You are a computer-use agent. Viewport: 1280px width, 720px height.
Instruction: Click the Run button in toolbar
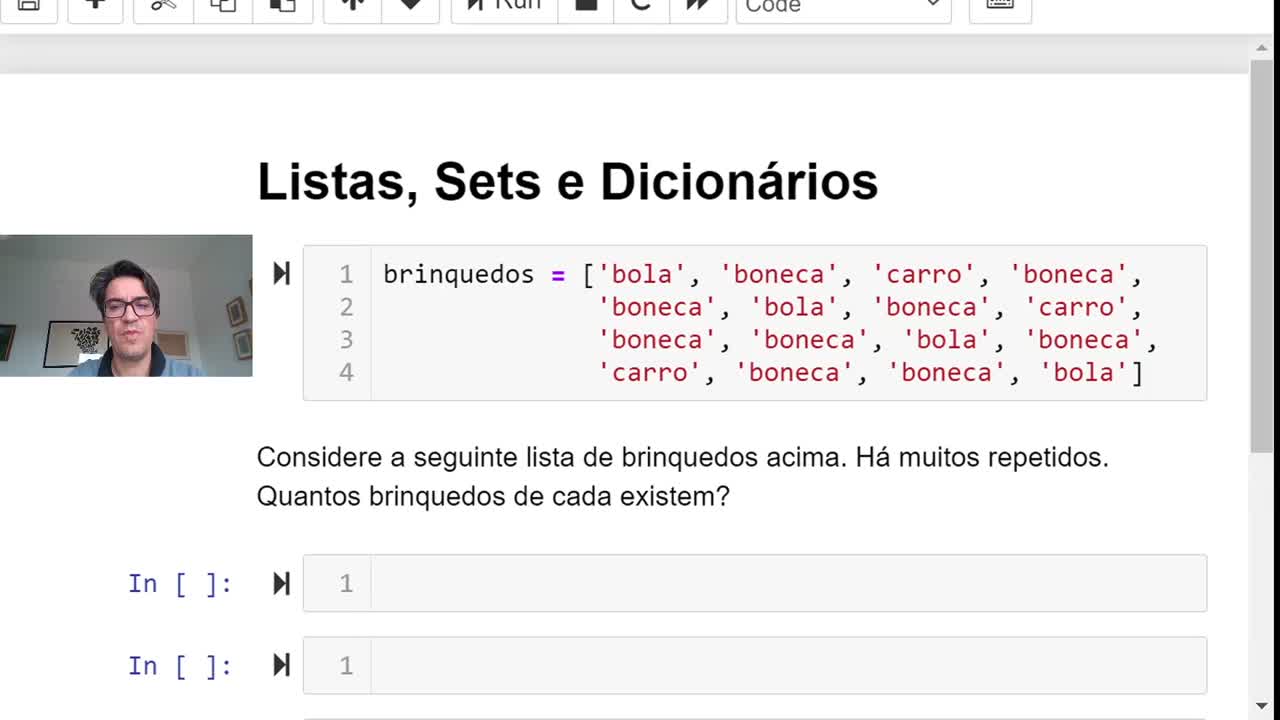coord(503,6)
